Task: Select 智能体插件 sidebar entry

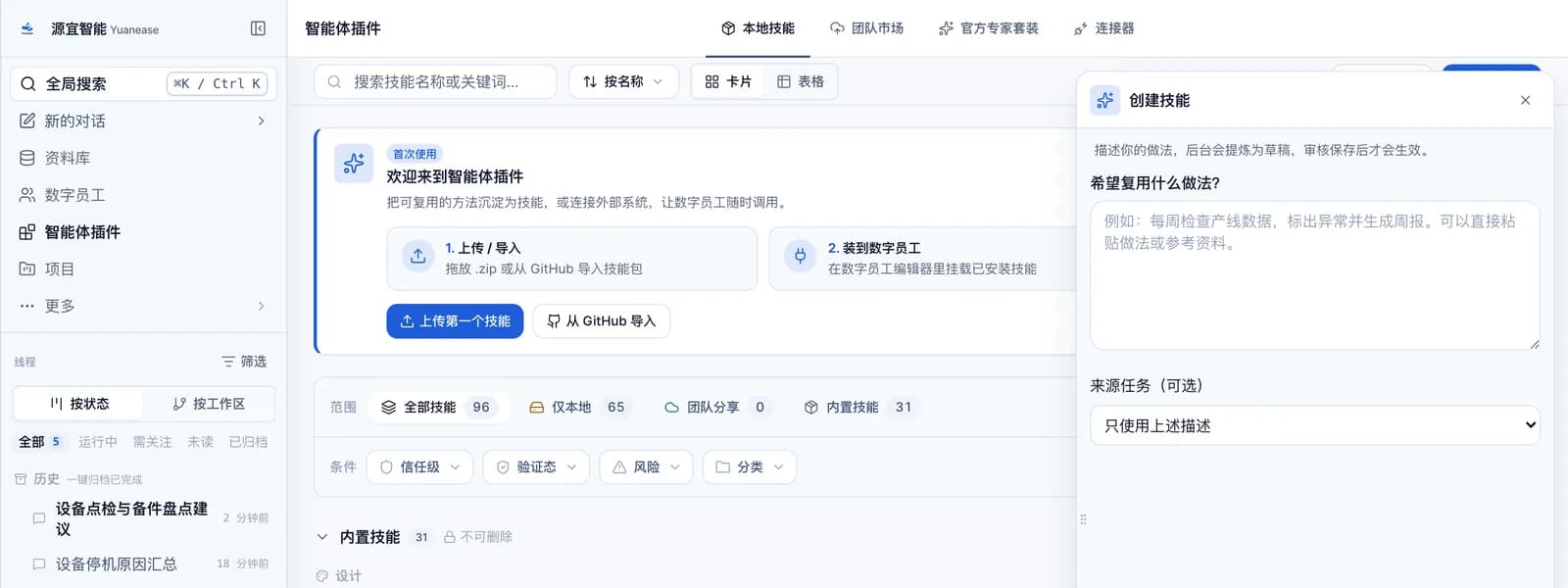Action: click(x=83, y=232)
